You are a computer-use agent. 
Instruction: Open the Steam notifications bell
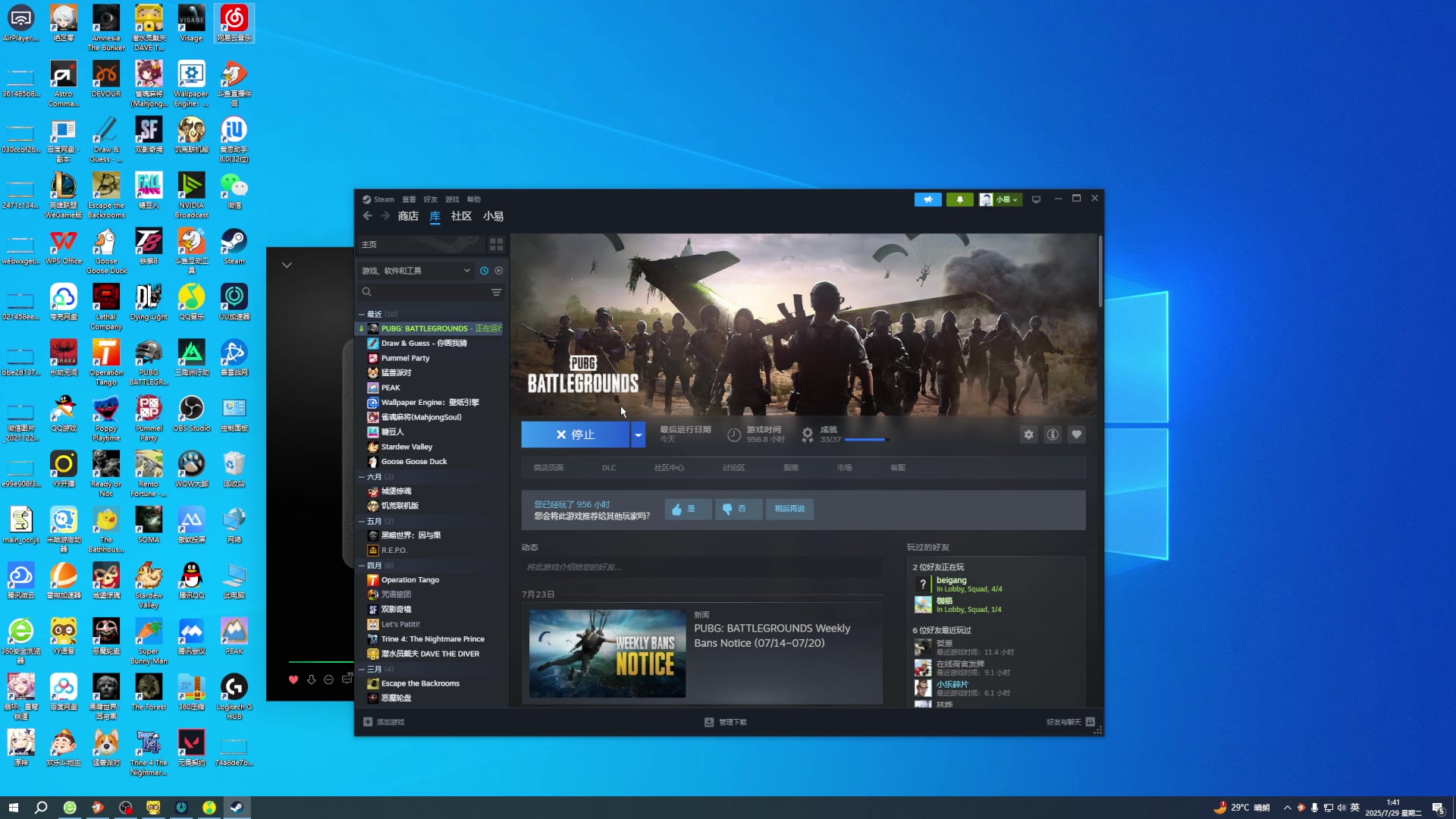959,199
